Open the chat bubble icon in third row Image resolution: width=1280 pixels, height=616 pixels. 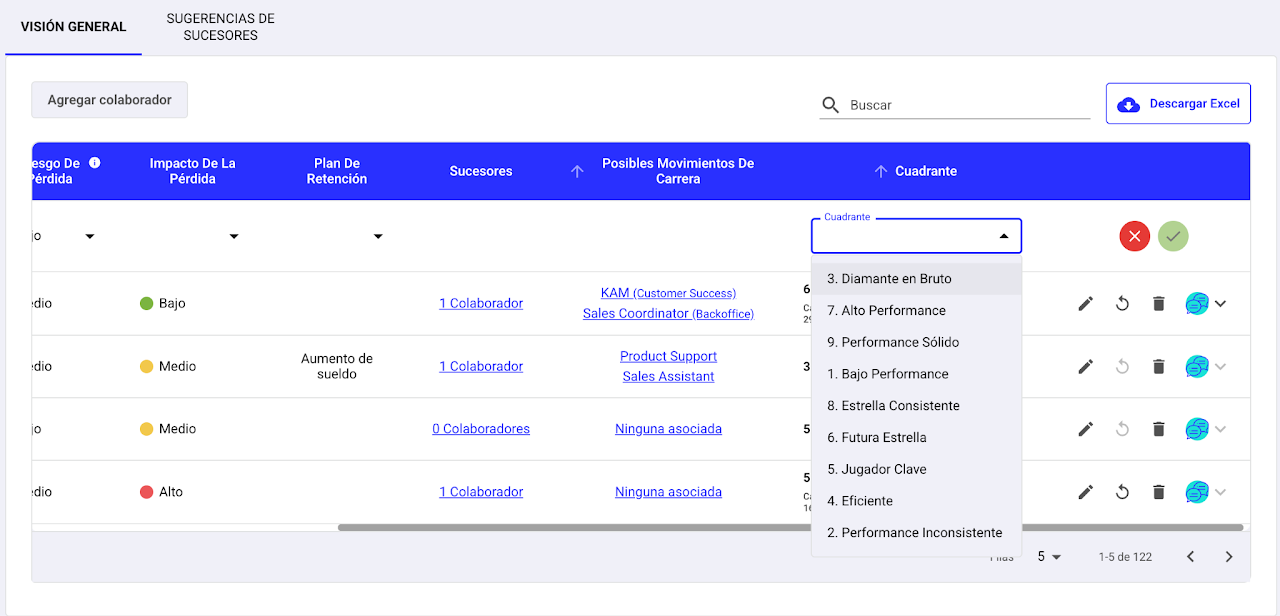[x=1196, y=429]
